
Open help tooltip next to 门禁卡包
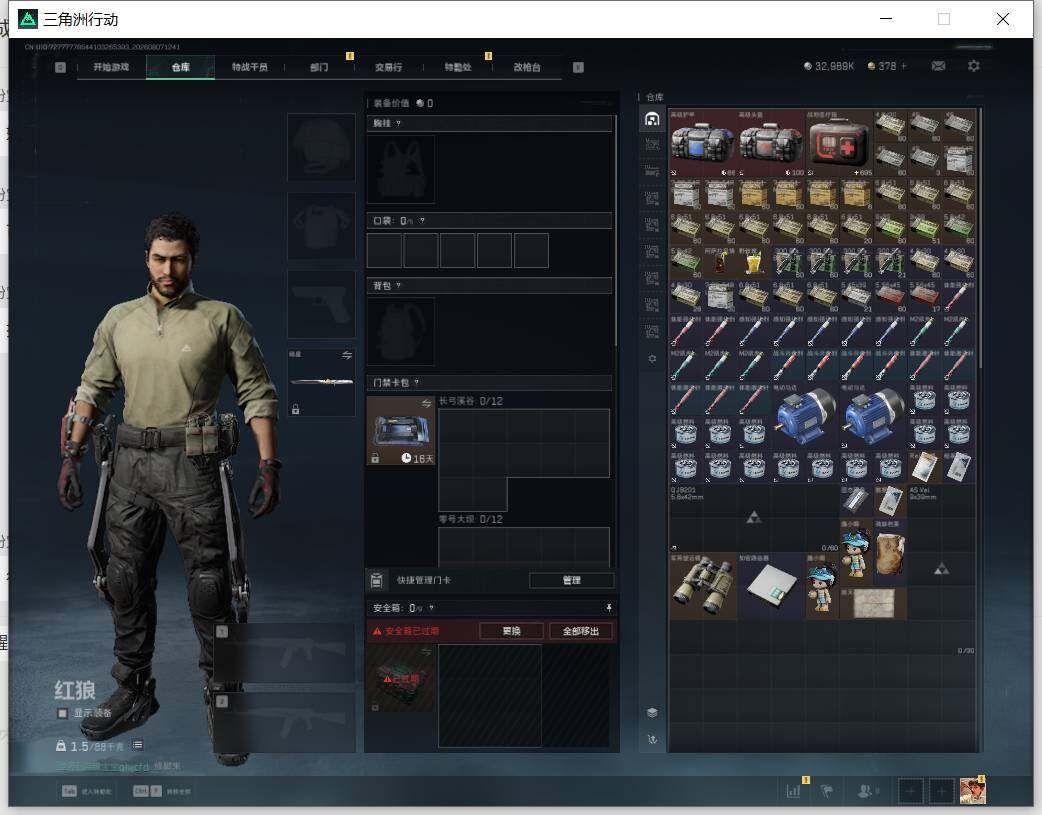coord(417,382)
